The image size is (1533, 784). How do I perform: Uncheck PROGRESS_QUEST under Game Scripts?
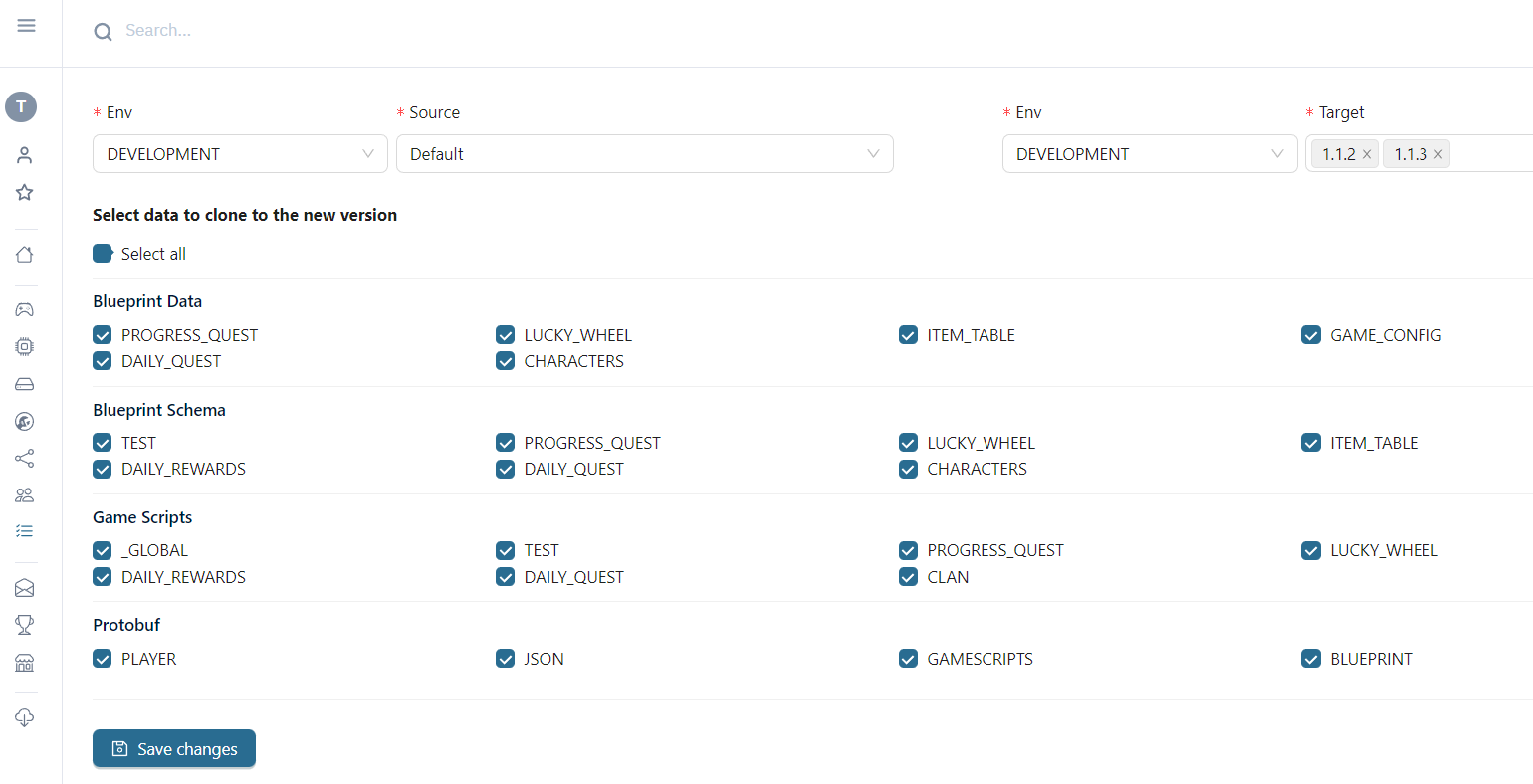click(x=908, y=550)
